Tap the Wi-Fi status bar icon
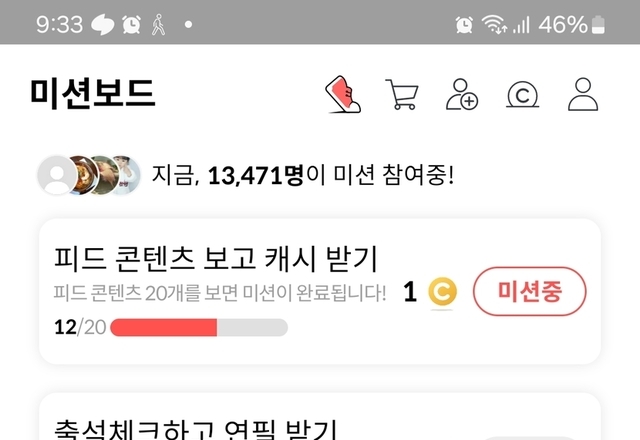Viewport: 640px width, 440px height. pyautogui.click(x=494, y=24)
